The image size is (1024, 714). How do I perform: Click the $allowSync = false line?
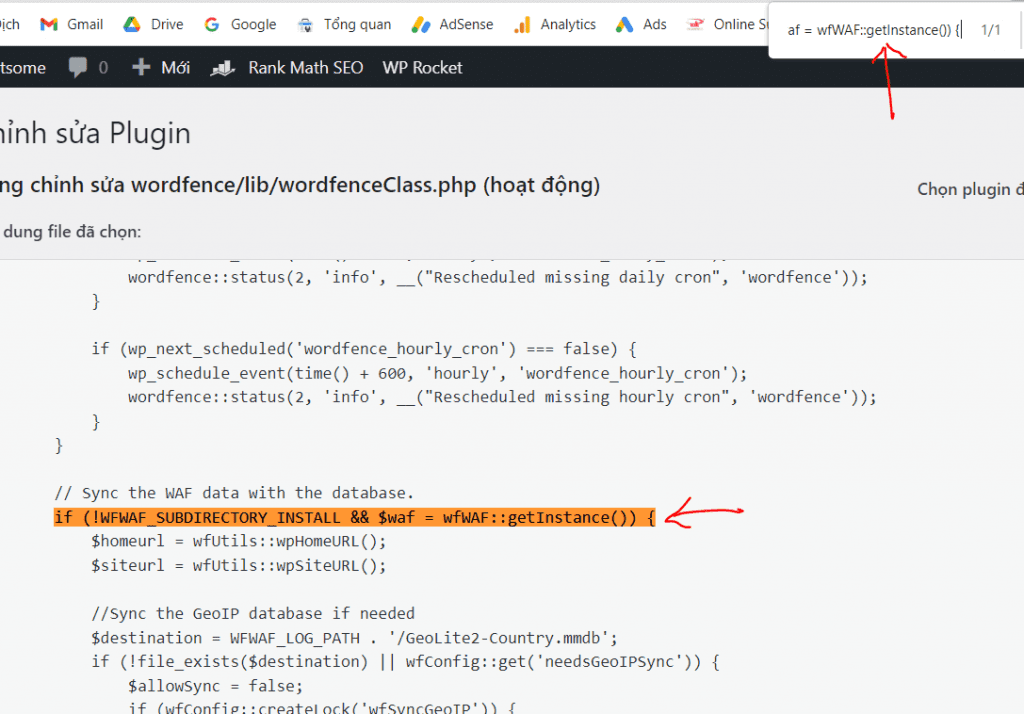pos(216,686)
